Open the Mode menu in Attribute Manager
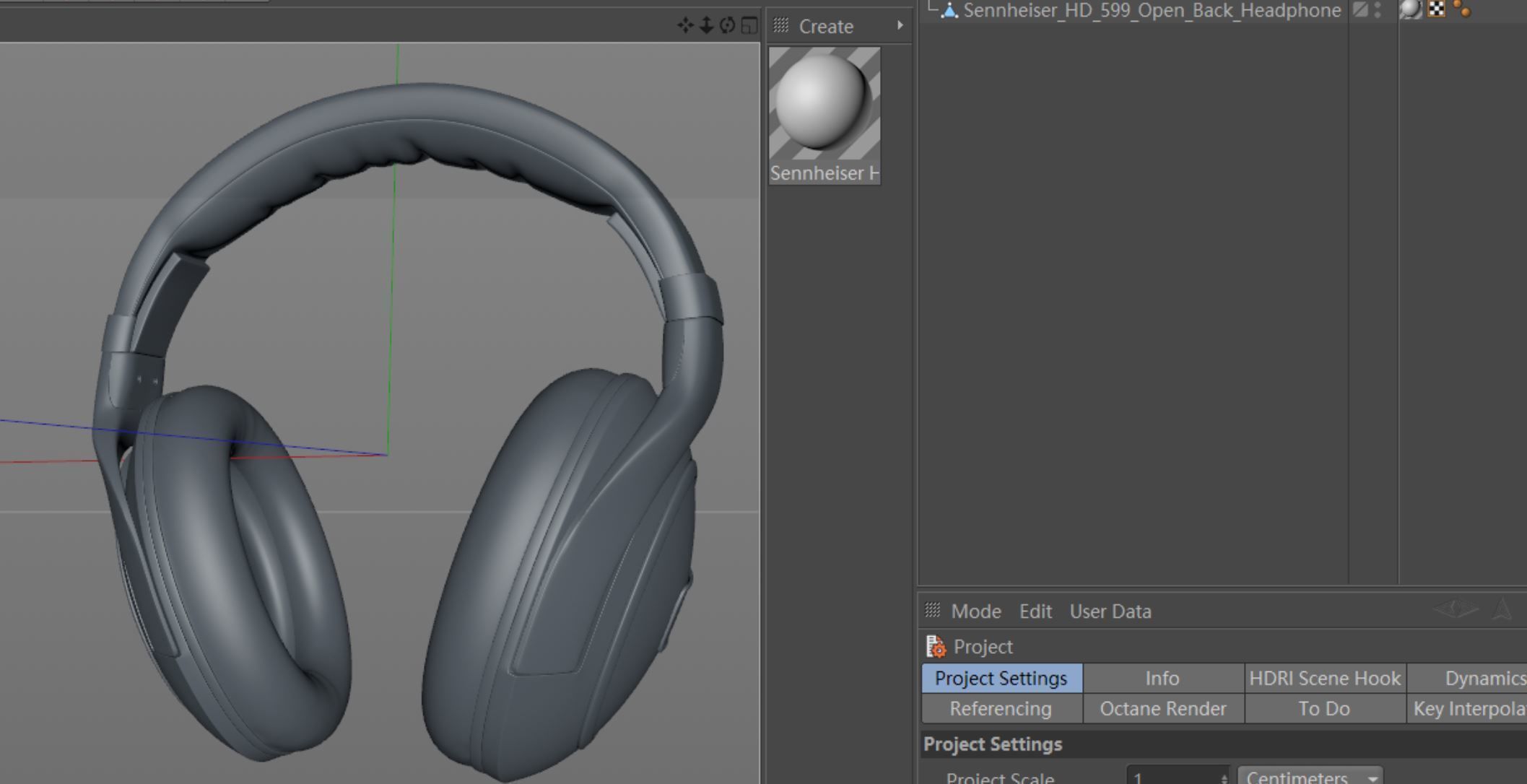Image resolution: width=1527 pixels, height=784 pixels. 976,611
